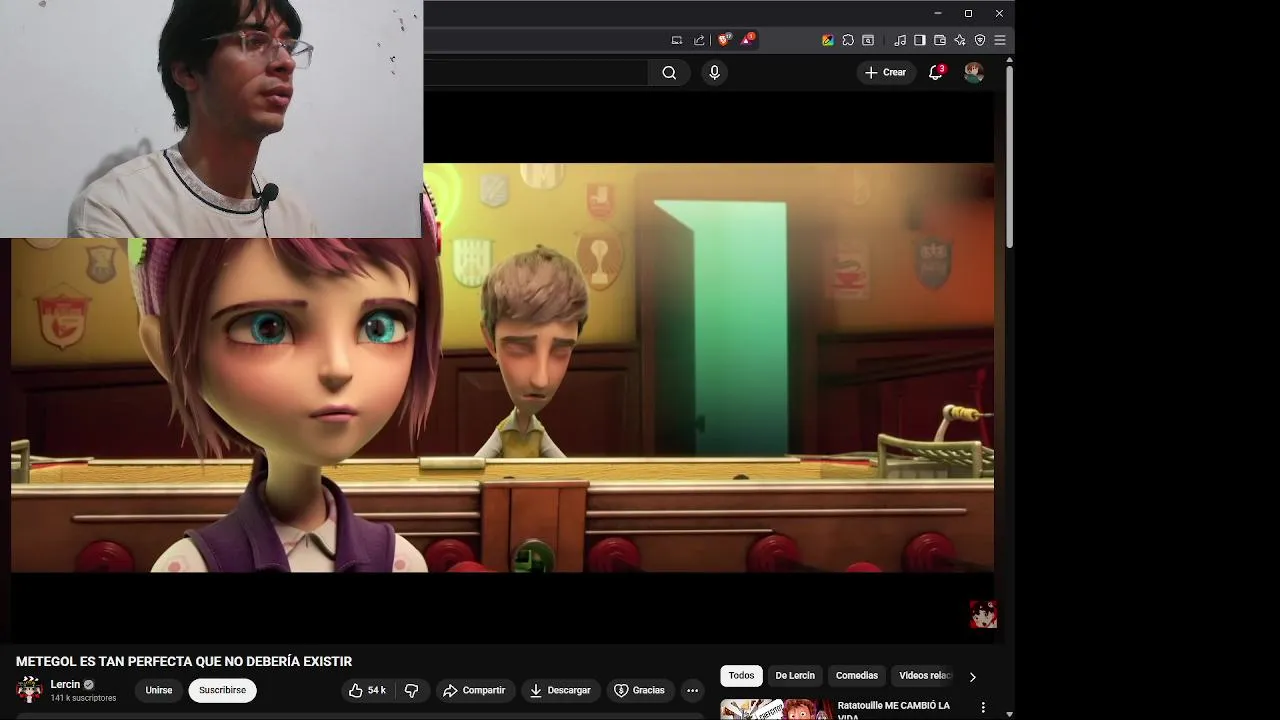Click the YouTube search input field
The image size is (1280, 720).
[536, 72]
